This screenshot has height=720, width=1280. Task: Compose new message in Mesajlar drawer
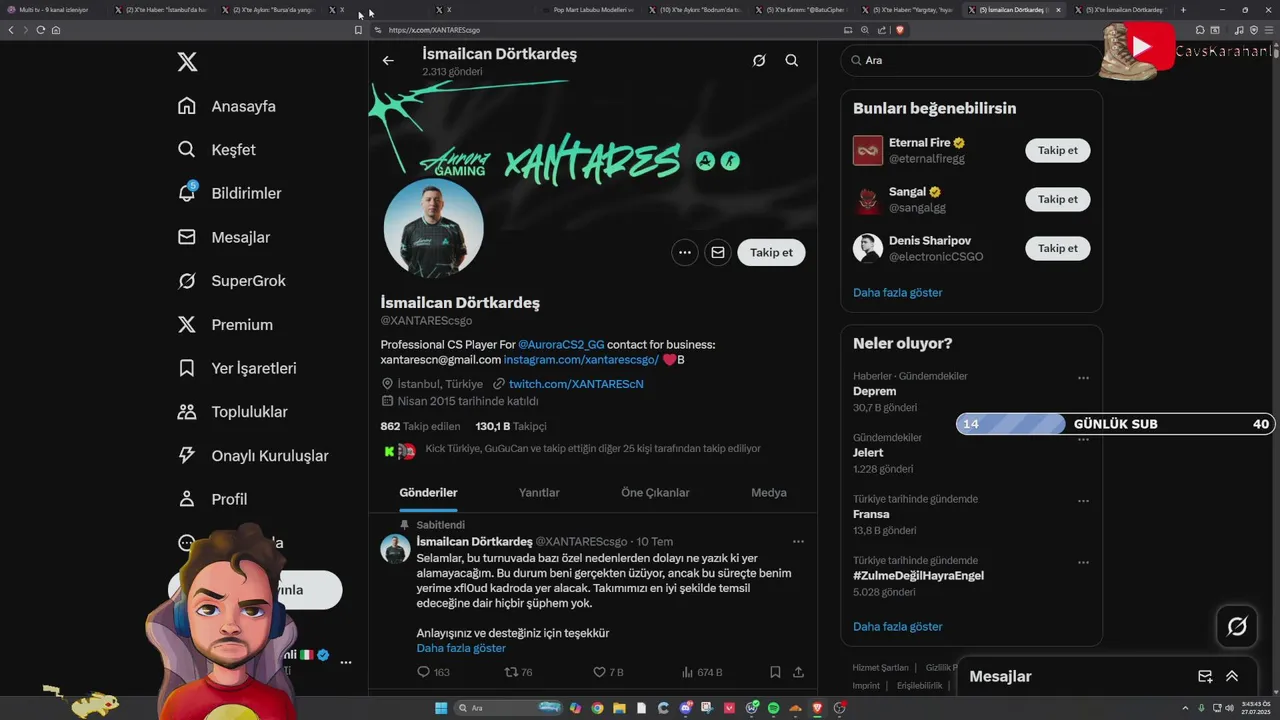(1205, 677)
